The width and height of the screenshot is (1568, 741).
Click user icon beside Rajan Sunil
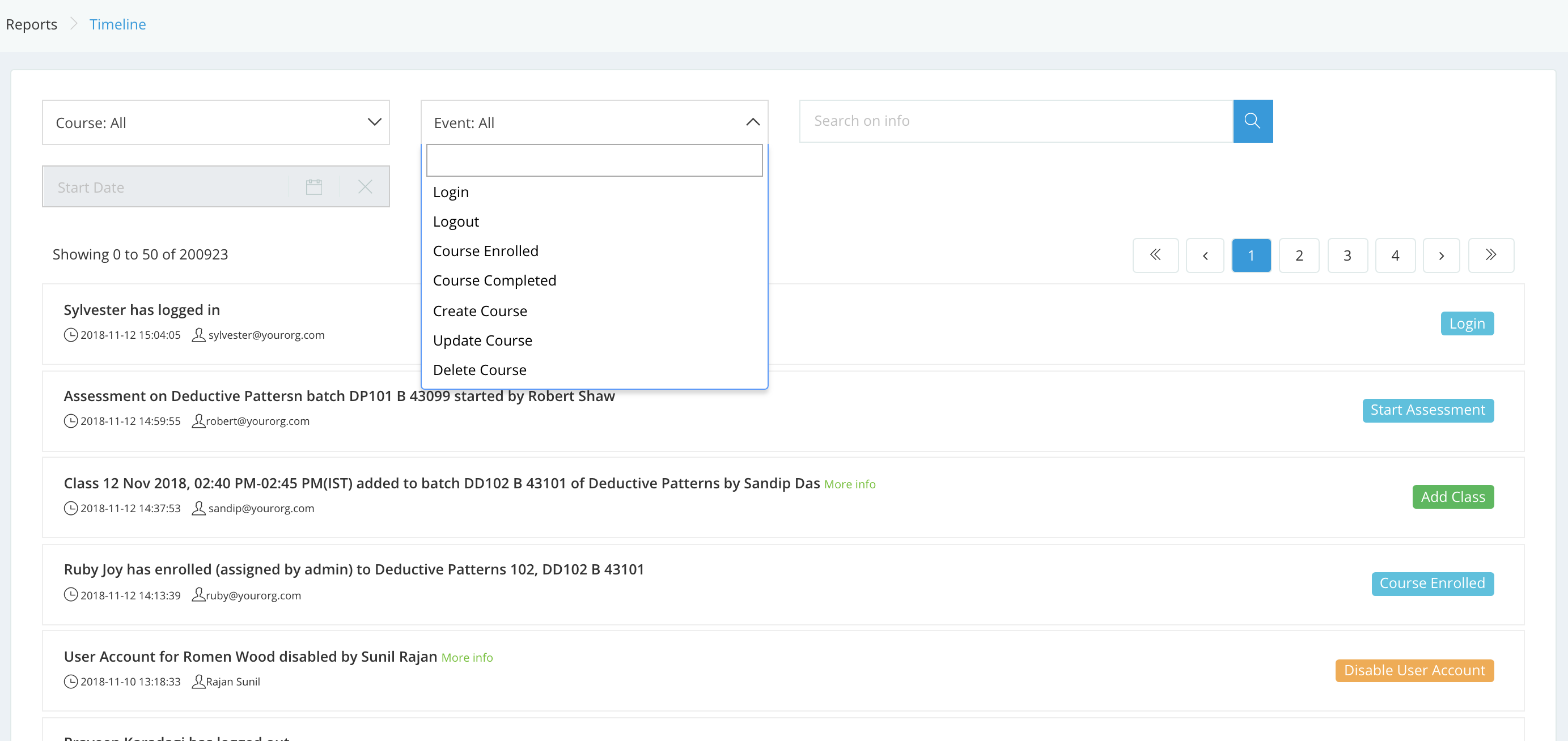(198, 682)
